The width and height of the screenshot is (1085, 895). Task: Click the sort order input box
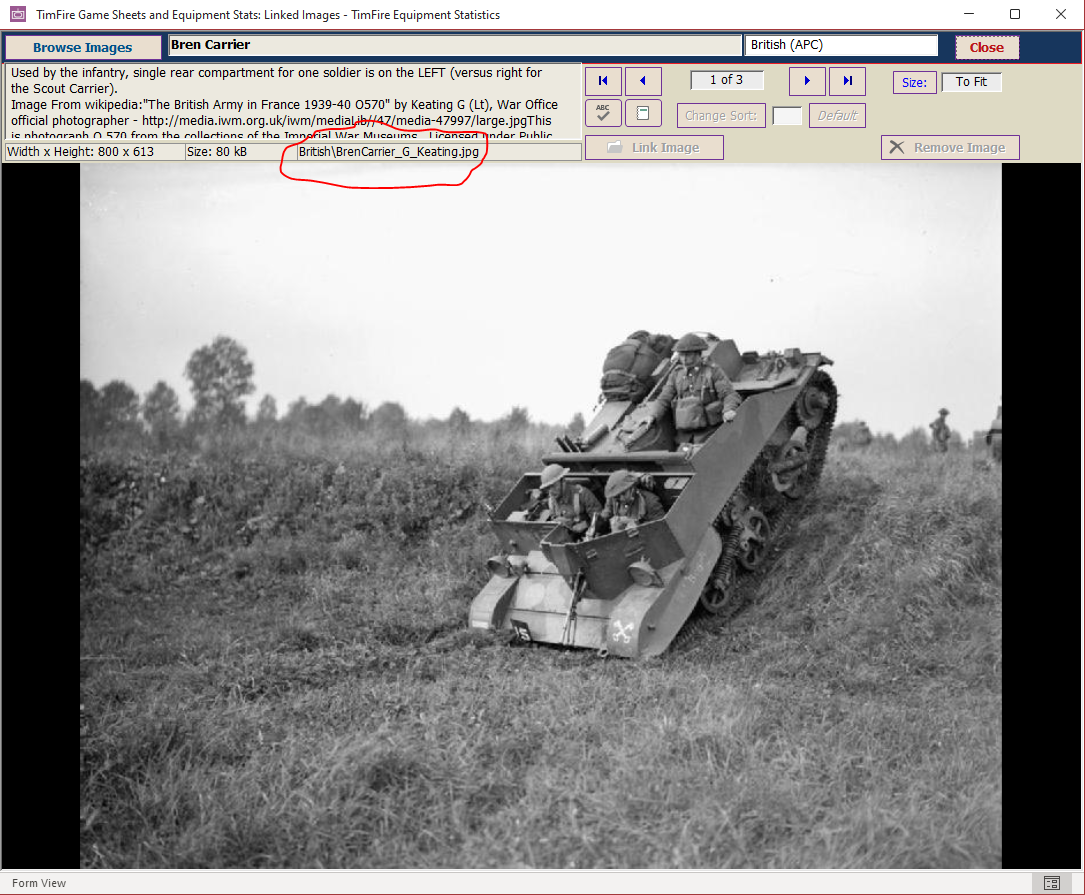click(x=787, y=116)
